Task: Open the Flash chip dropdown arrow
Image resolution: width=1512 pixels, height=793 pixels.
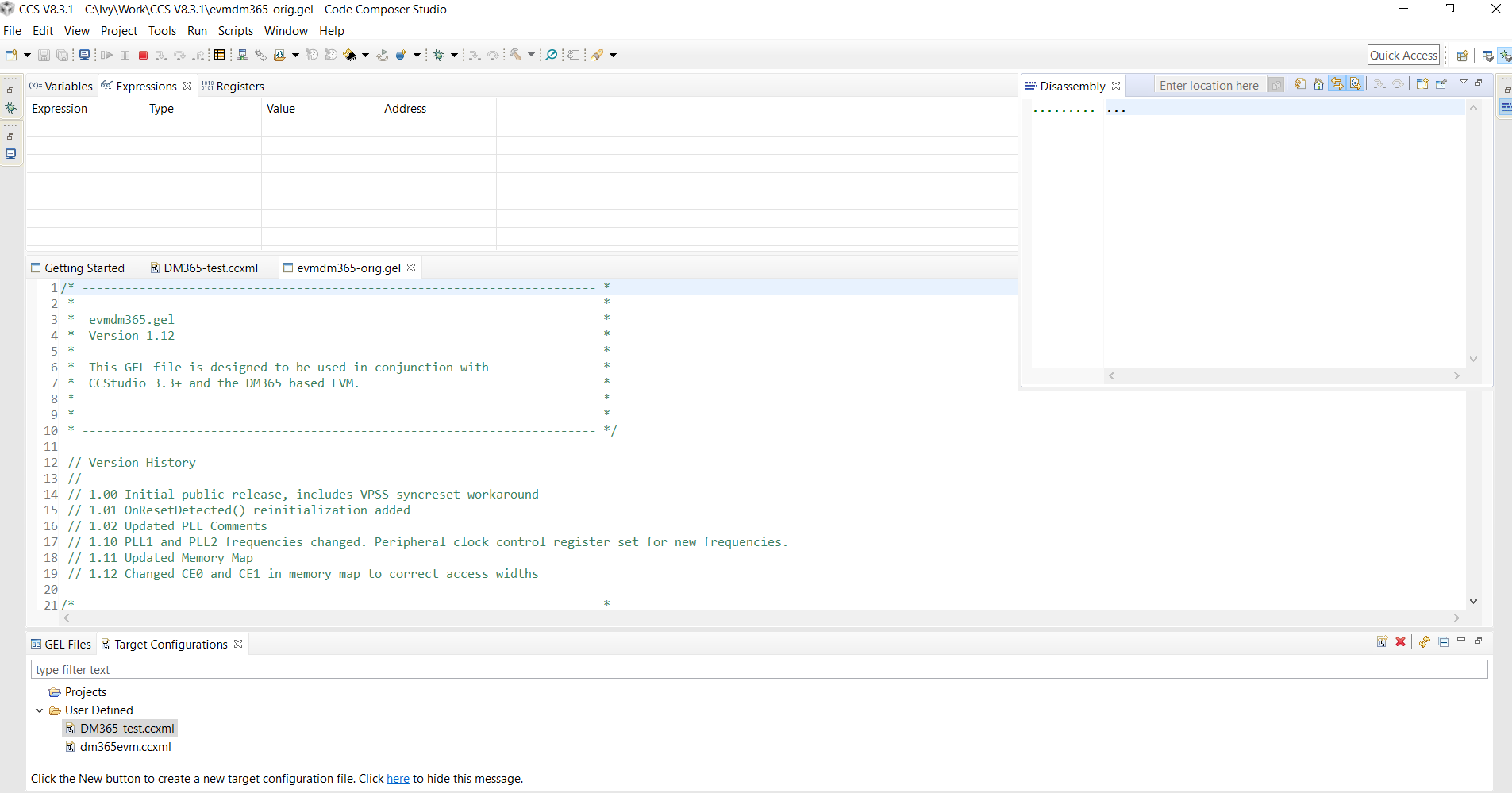Action: click(365, 55)
